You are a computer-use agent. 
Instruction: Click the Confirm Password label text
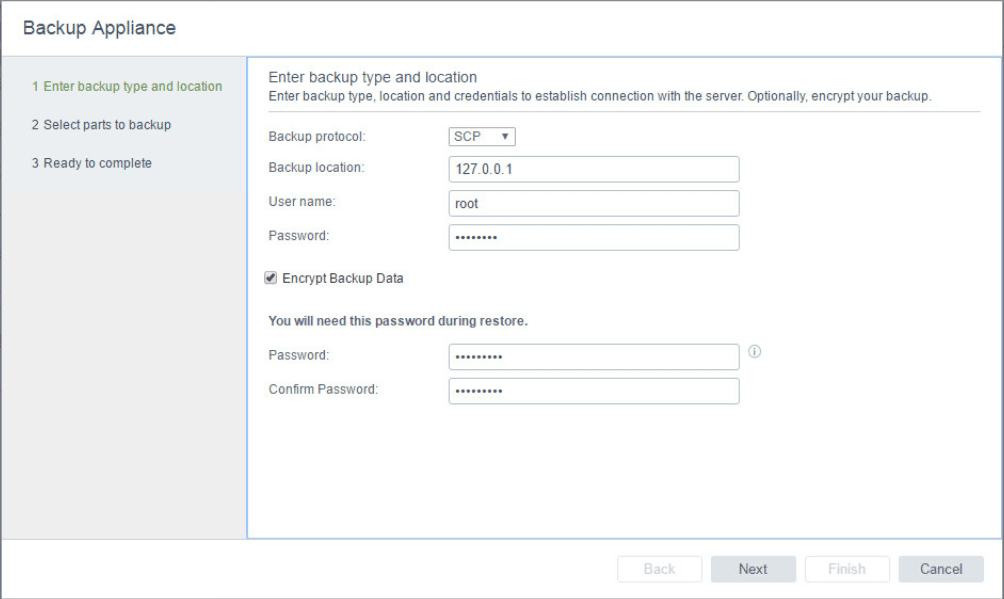coord(323,389)
